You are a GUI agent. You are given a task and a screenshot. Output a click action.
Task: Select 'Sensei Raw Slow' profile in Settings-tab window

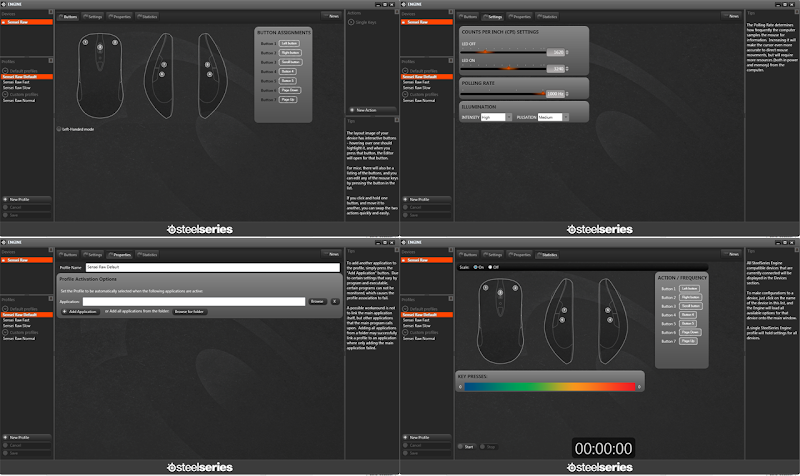417,88
